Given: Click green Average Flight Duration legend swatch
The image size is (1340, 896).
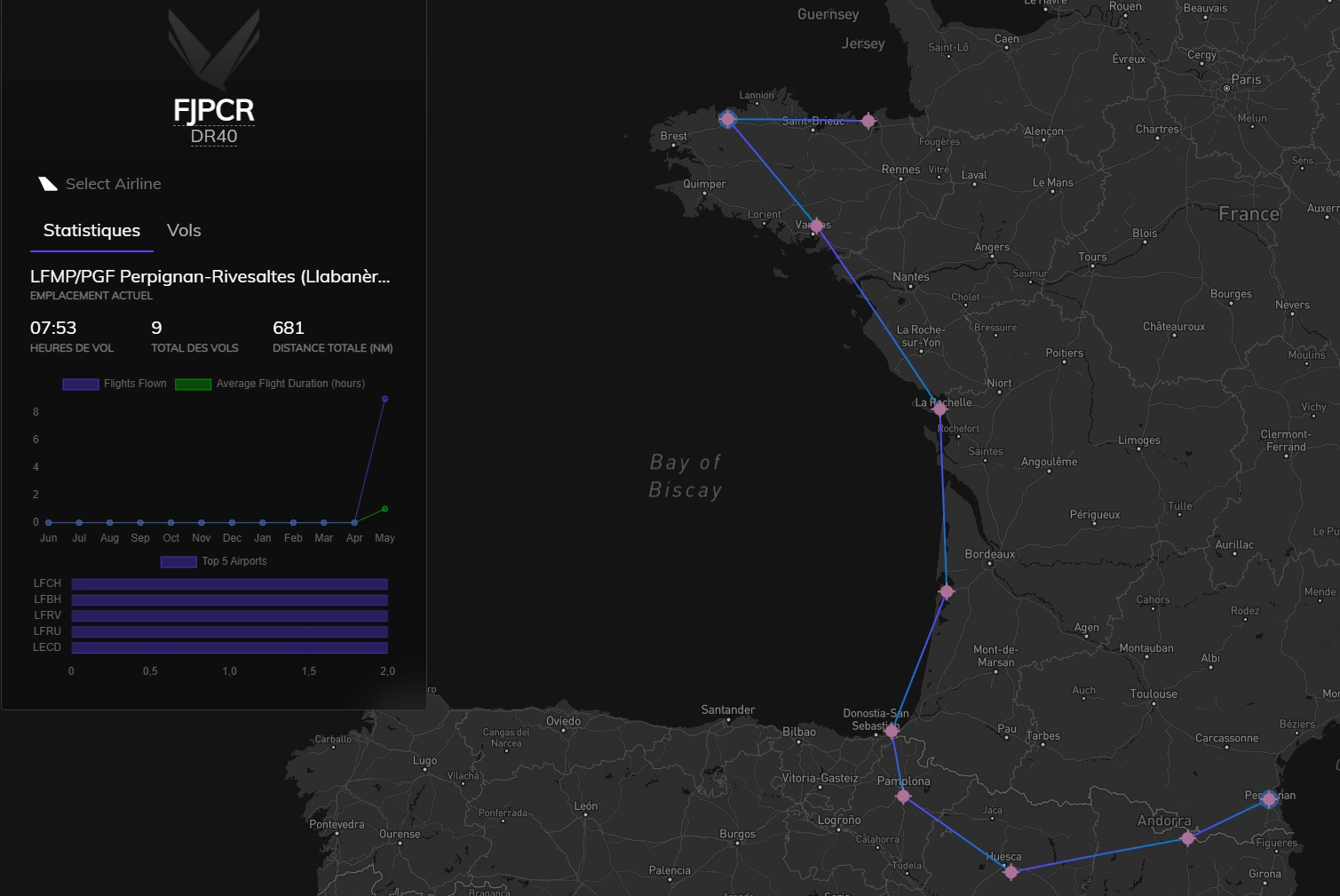Looking at the screenshot, I should point(193,384).
